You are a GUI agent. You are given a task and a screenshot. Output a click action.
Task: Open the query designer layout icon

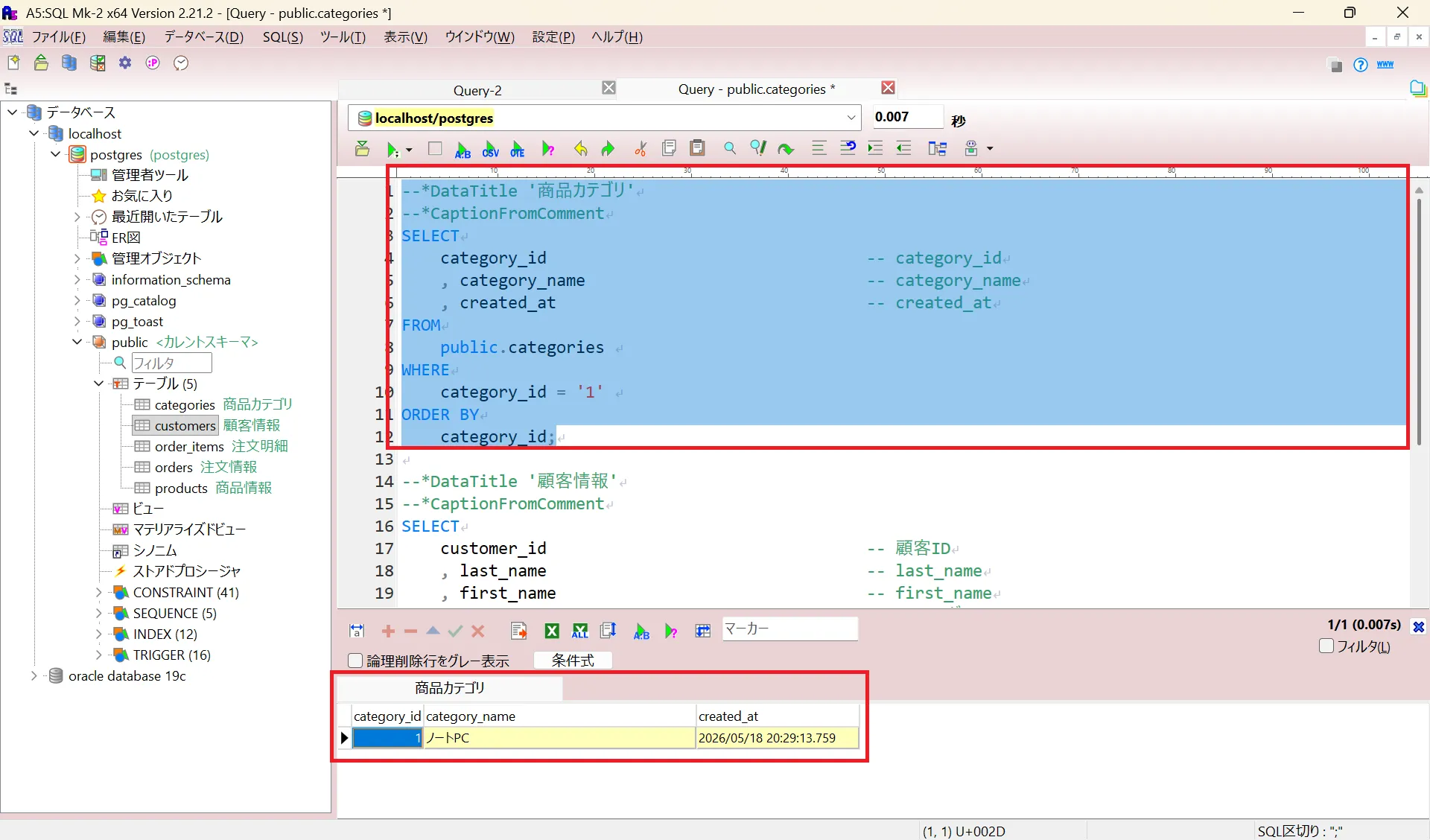(x=937, y=148)
